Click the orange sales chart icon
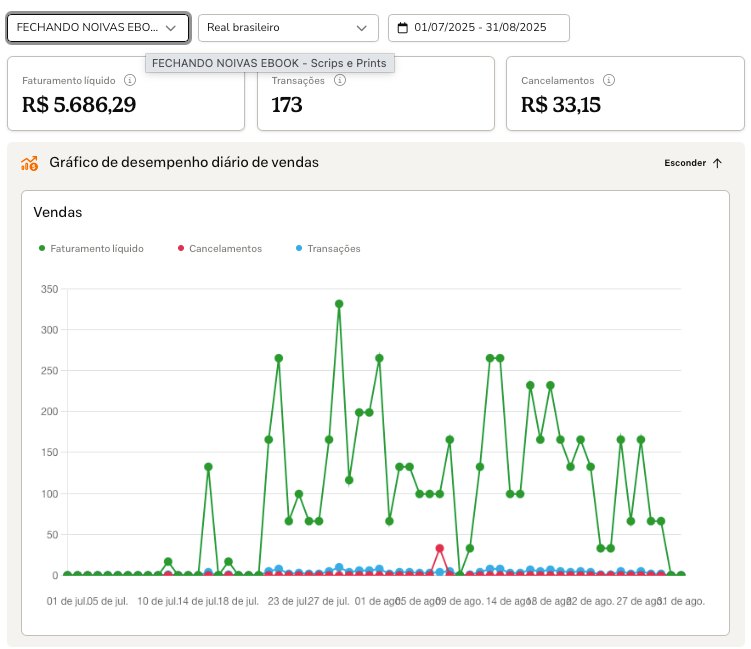 (29, 163)
